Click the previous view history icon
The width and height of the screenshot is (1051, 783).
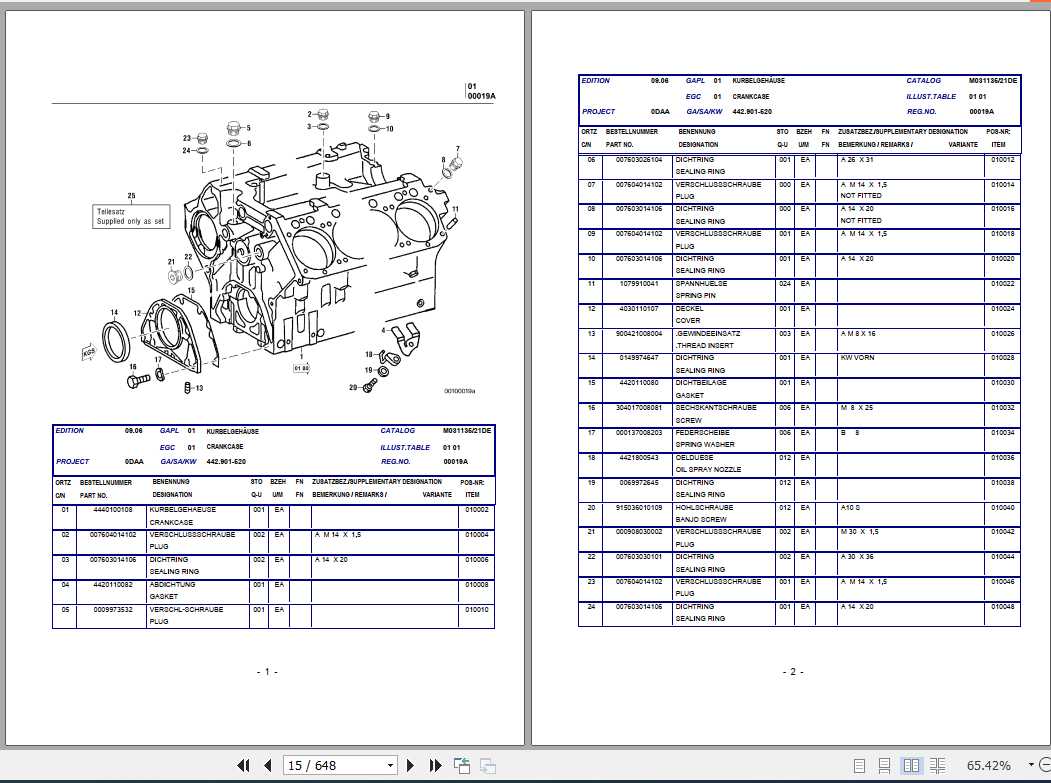coord(461,764)
